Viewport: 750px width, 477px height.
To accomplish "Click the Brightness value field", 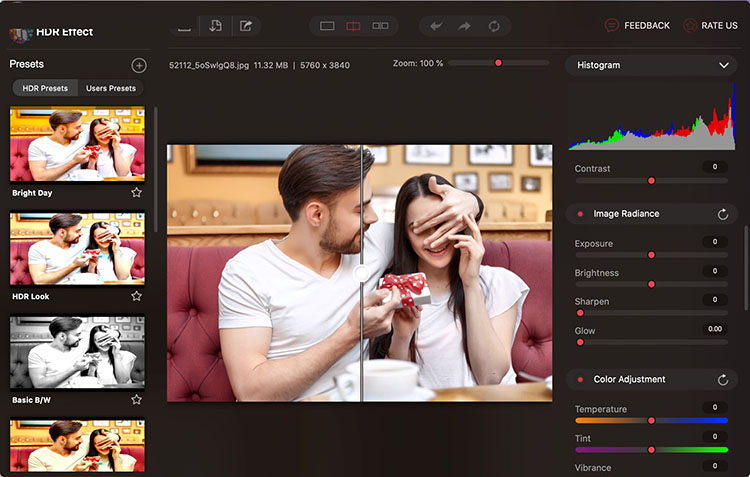I will 715,271.
